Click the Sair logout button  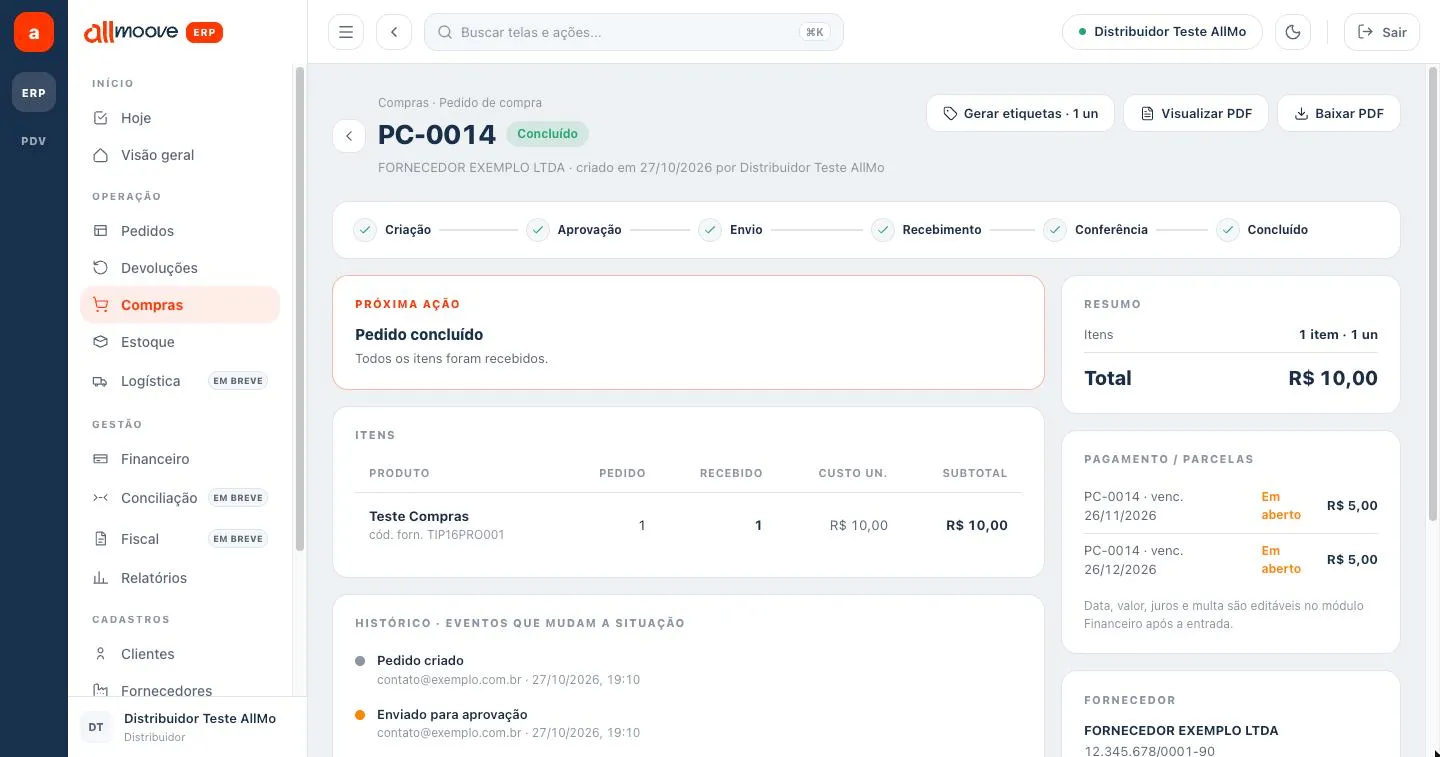(x=1382, y=32)
